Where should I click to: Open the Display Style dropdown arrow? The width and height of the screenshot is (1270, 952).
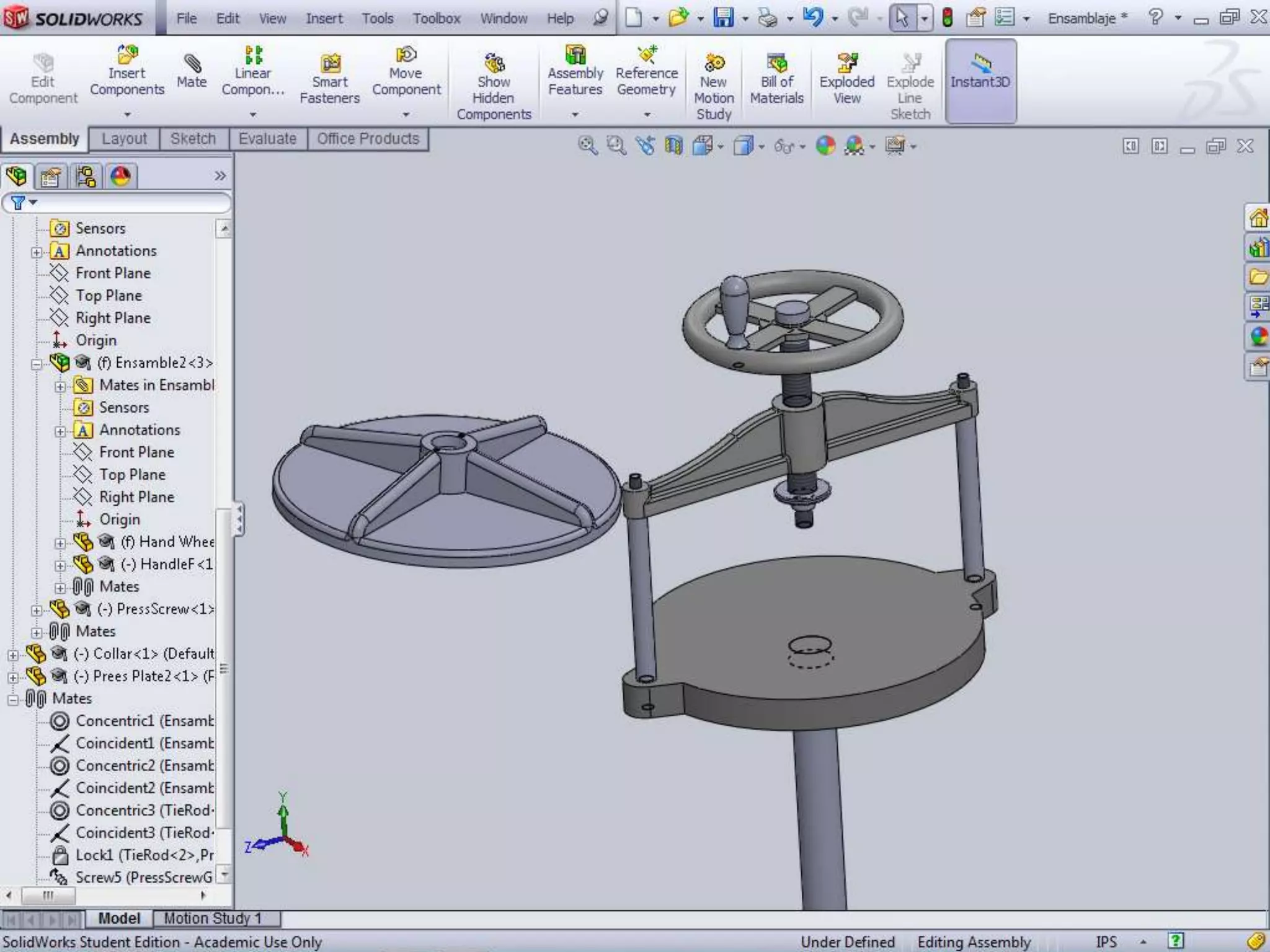(x=762, y=147)
